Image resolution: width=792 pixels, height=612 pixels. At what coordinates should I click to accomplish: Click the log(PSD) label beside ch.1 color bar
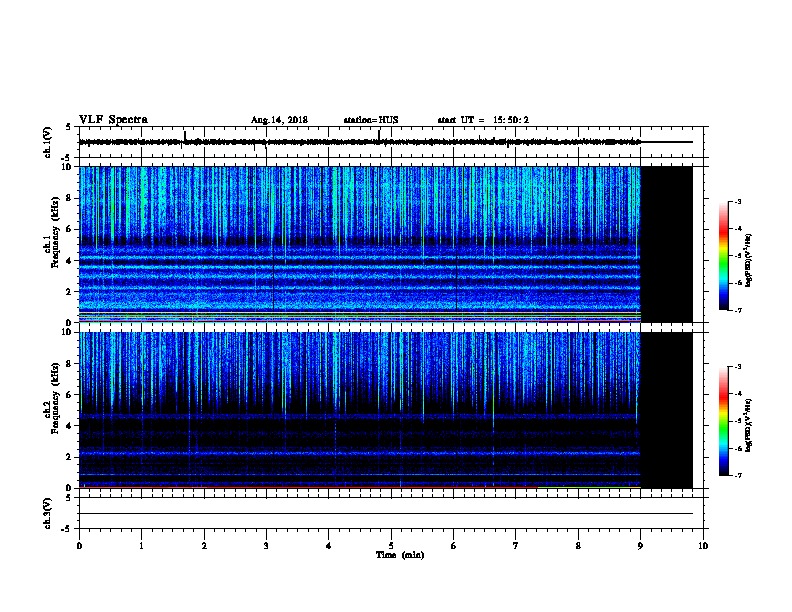[749, 260]
